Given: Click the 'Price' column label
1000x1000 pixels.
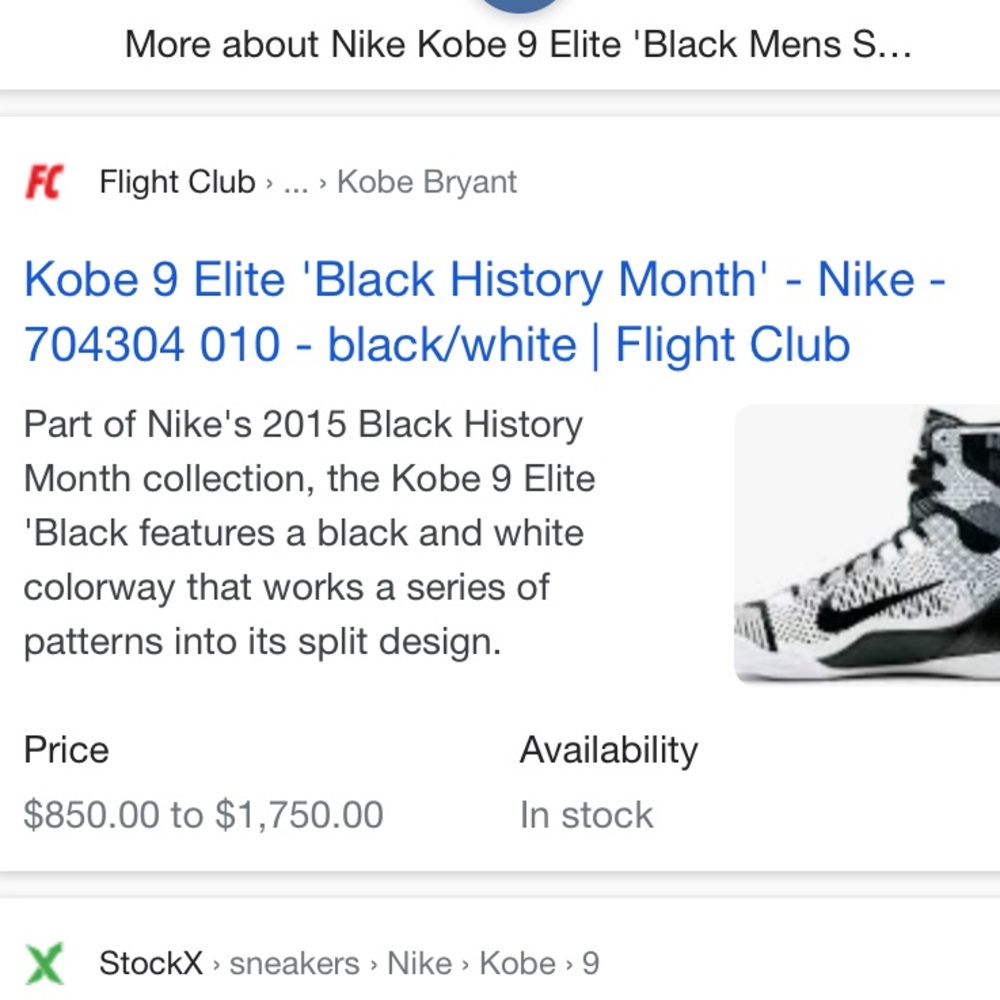Looking at the screenshot, I should click(67, 750).
